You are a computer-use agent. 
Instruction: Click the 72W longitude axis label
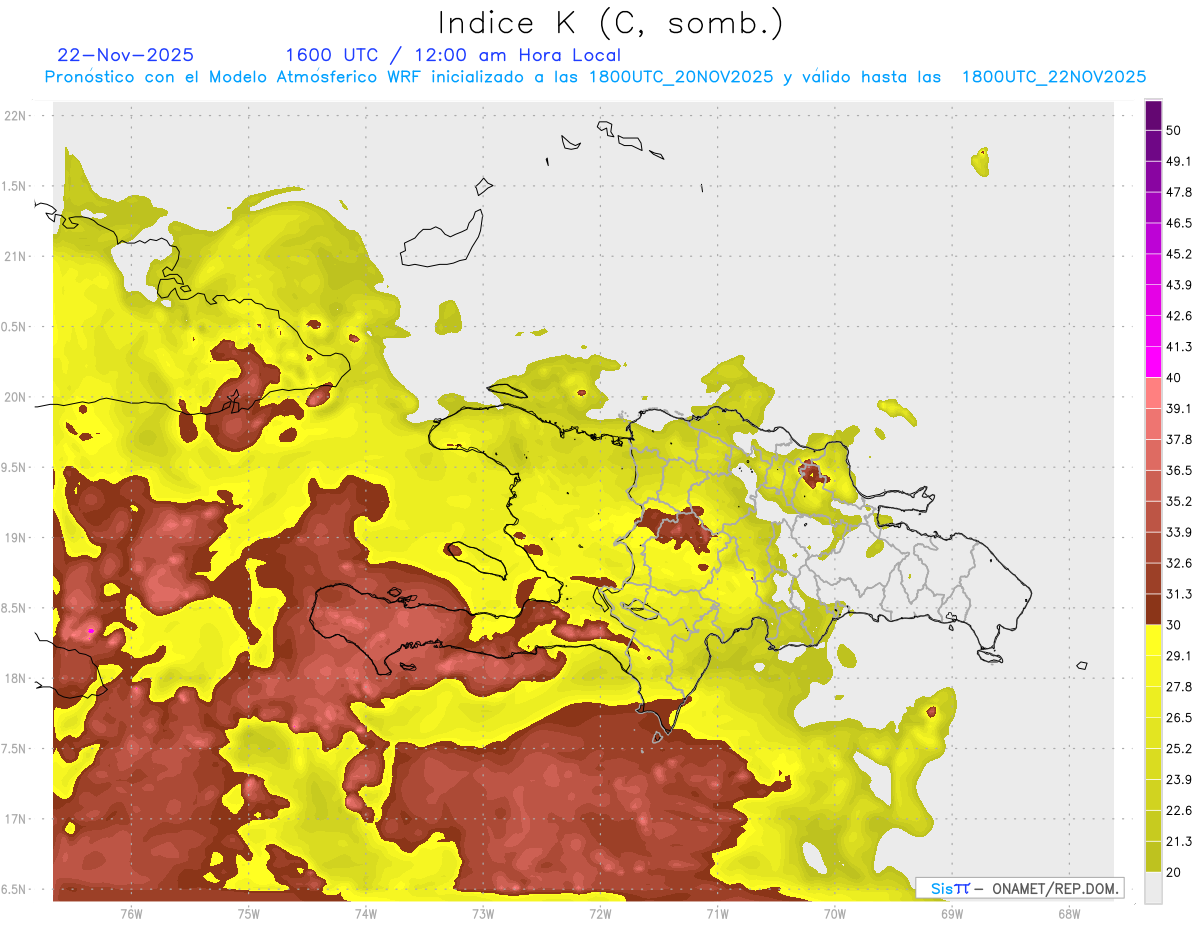(x=600, y=914)
